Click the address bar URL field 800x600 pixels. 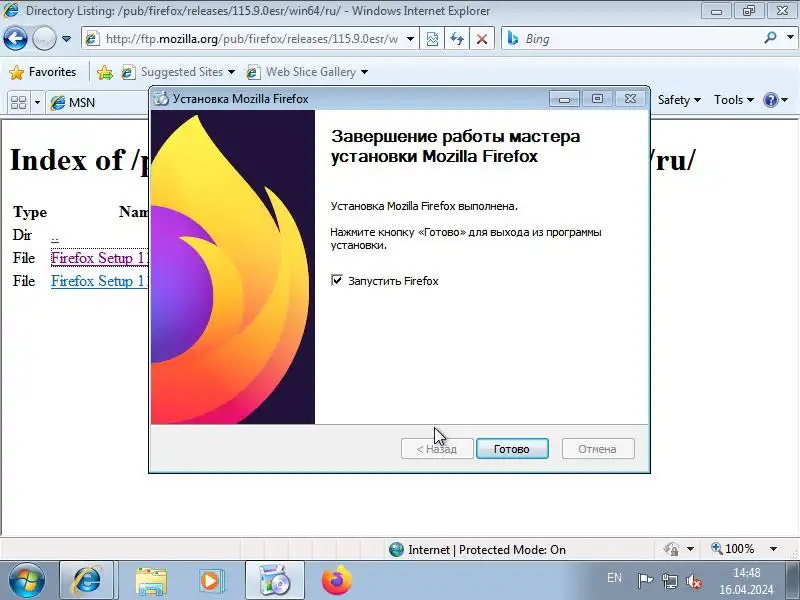pos(250,39)
